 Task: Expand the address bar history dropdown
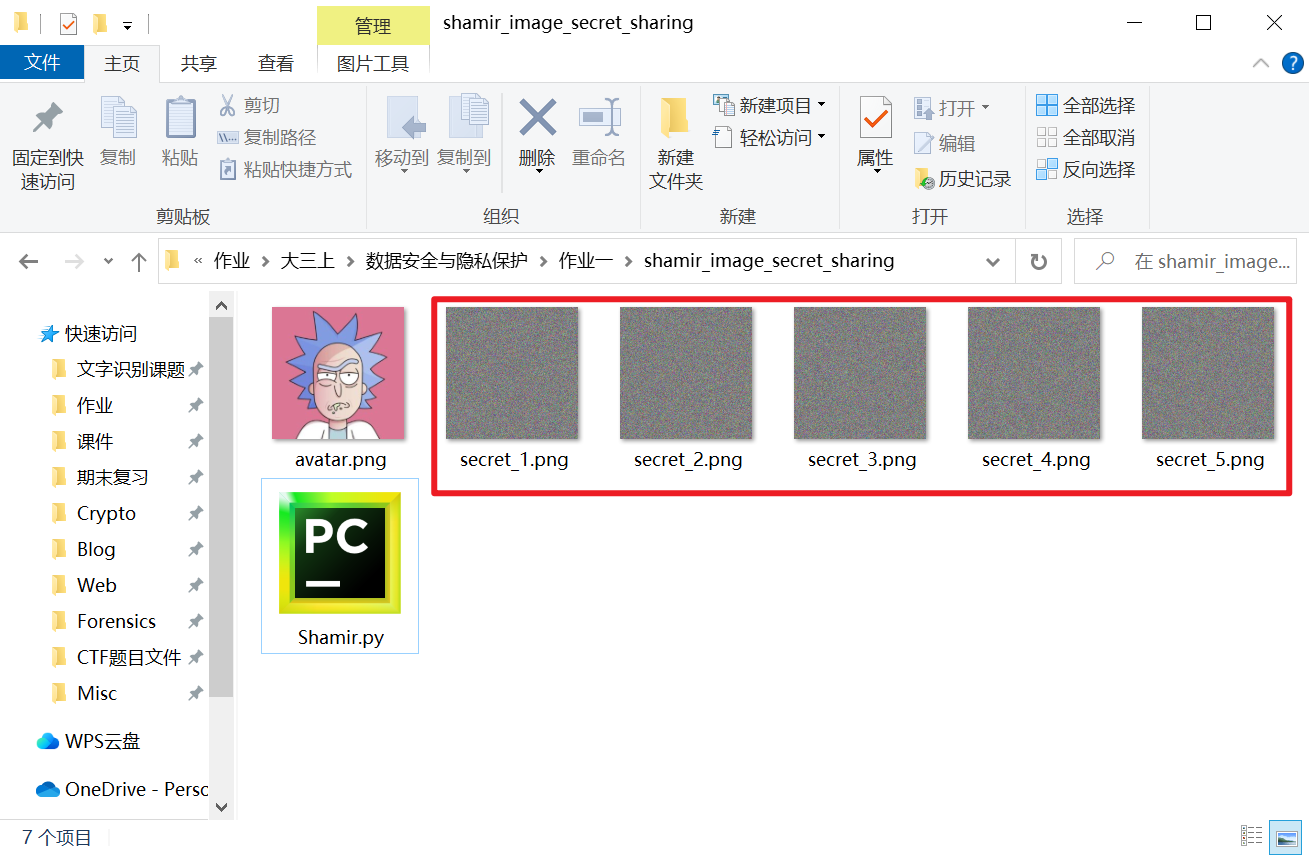point(992,260)
